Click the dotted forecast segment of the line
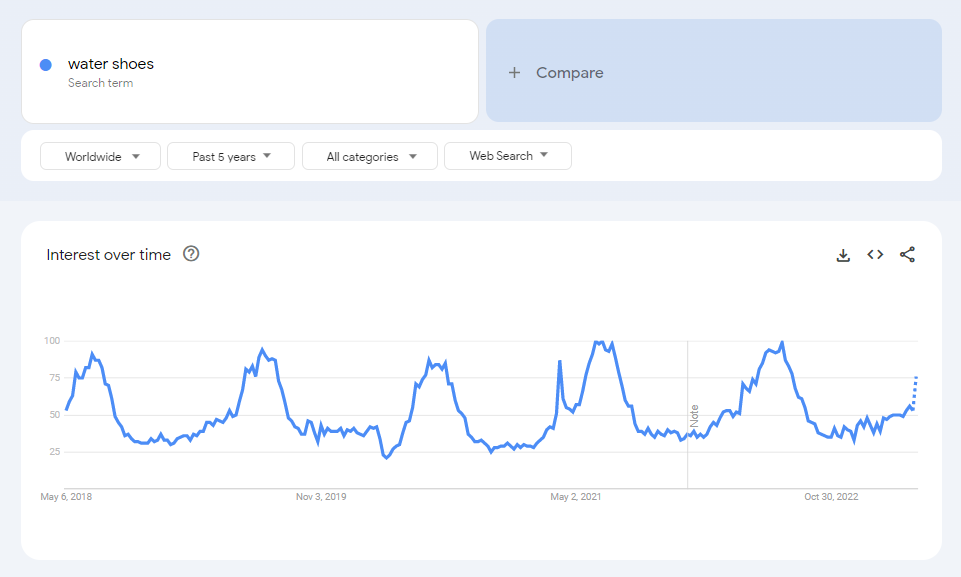The height and width of the screenshot is (577, 961). 916,392
